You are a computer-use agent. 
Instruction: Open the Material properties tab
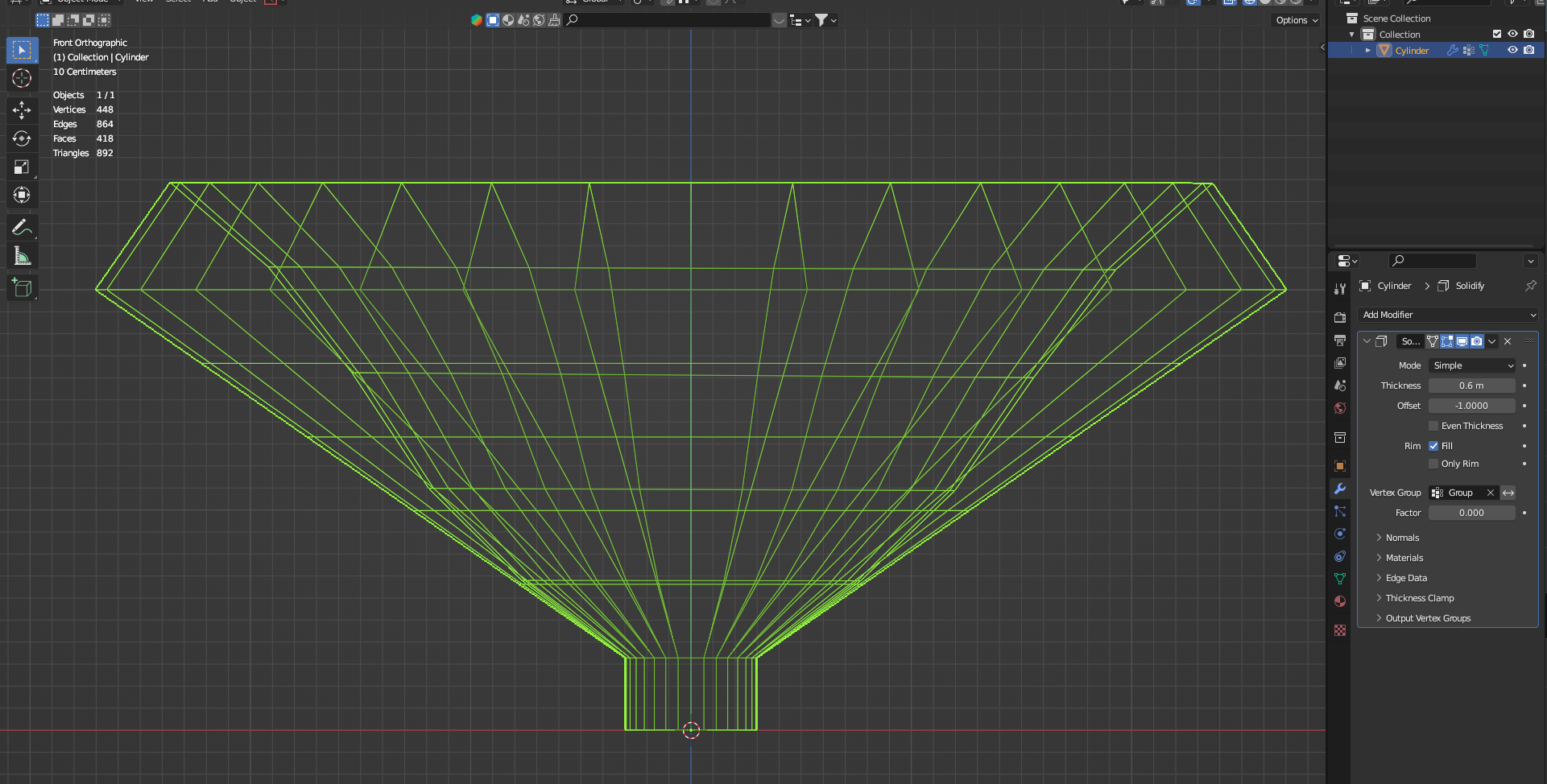(x=1340, y=601)
